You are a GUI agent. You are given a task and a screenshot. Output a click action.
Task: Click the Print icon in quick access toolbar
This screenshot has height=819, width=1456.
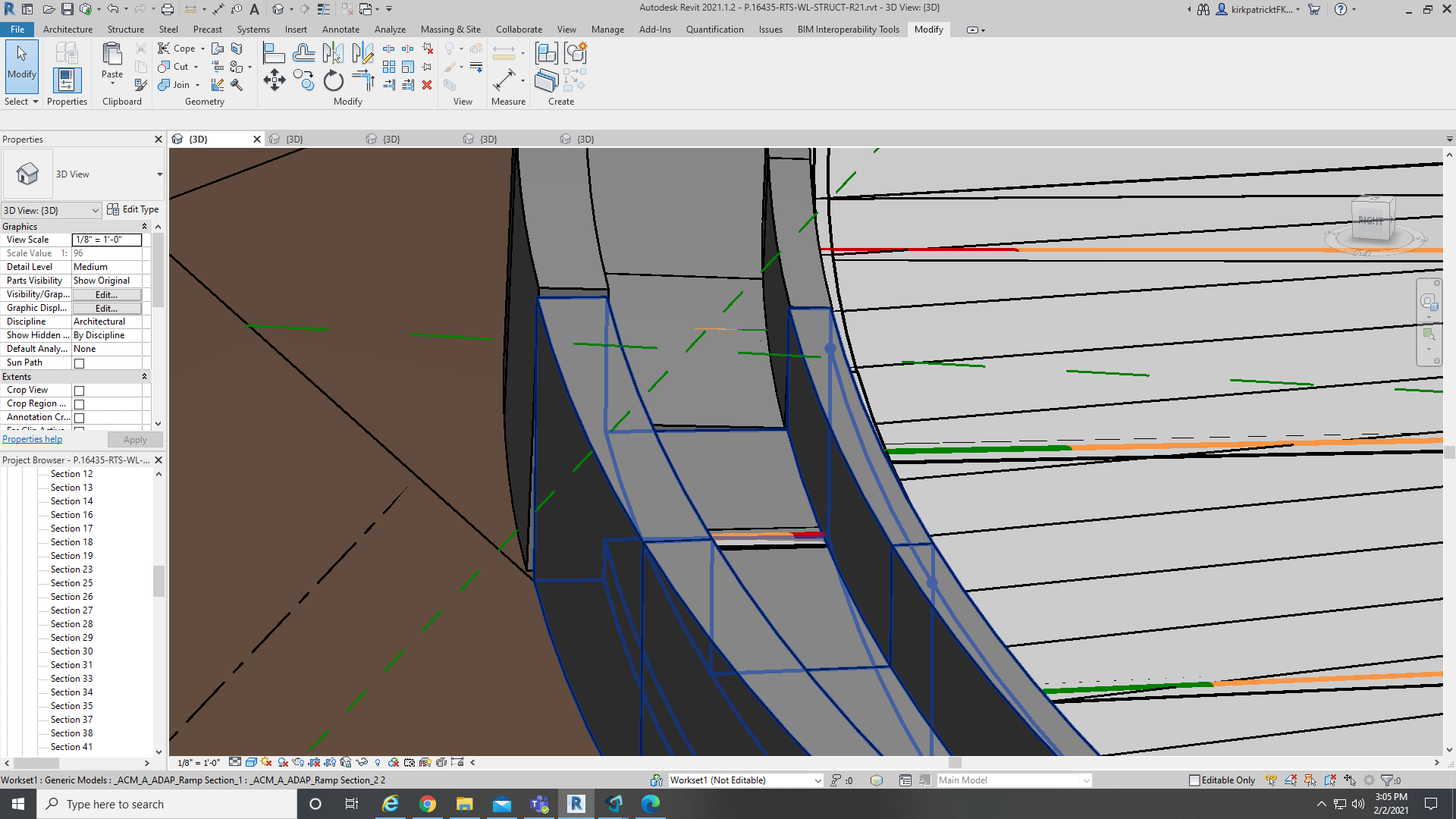point(168,9)
